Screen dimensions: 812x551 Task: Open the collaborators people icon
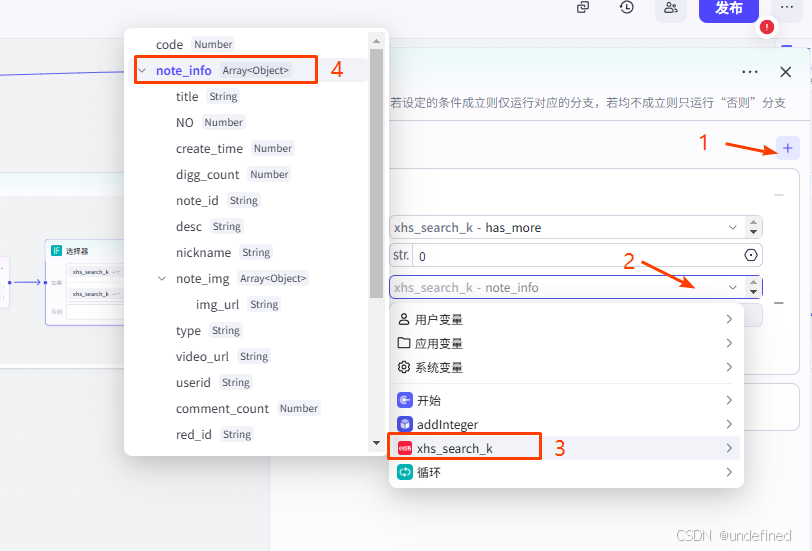671,8
